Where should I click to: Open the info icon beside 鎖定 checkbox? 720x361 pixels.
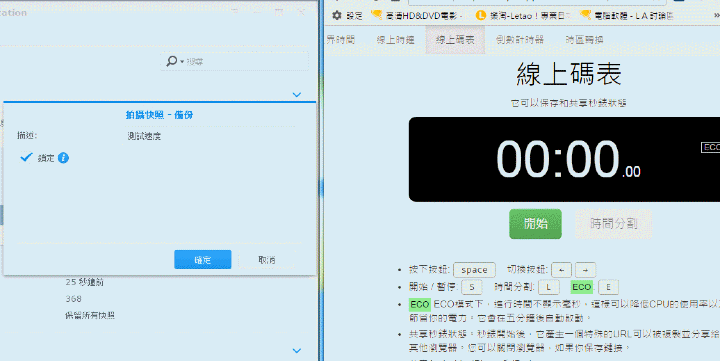pyautogui.click(x=63, y=158)
